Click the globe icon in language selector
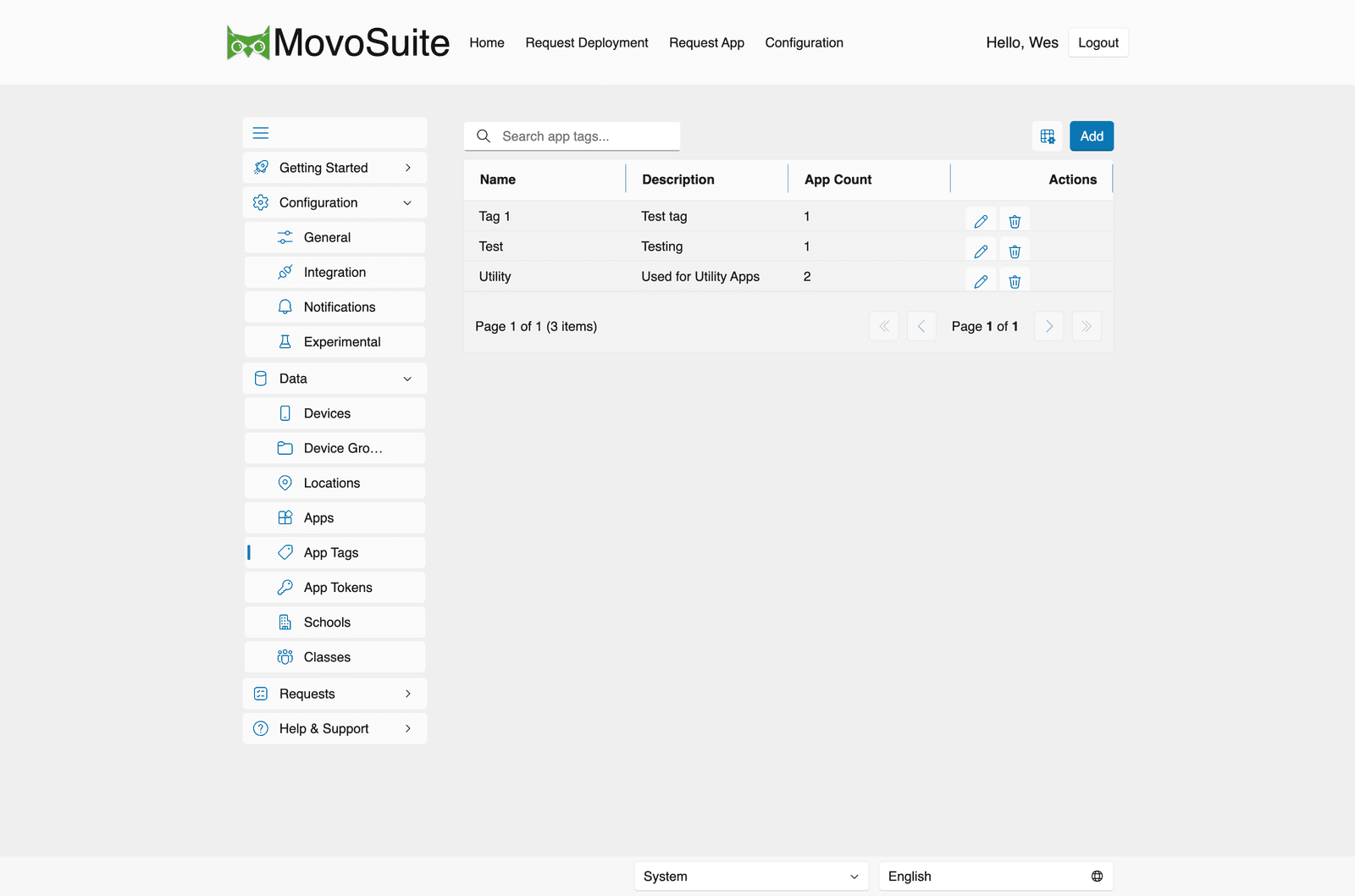This screenshot has height=896, width=1355. pyautogui.click(x=1097, y=877)
